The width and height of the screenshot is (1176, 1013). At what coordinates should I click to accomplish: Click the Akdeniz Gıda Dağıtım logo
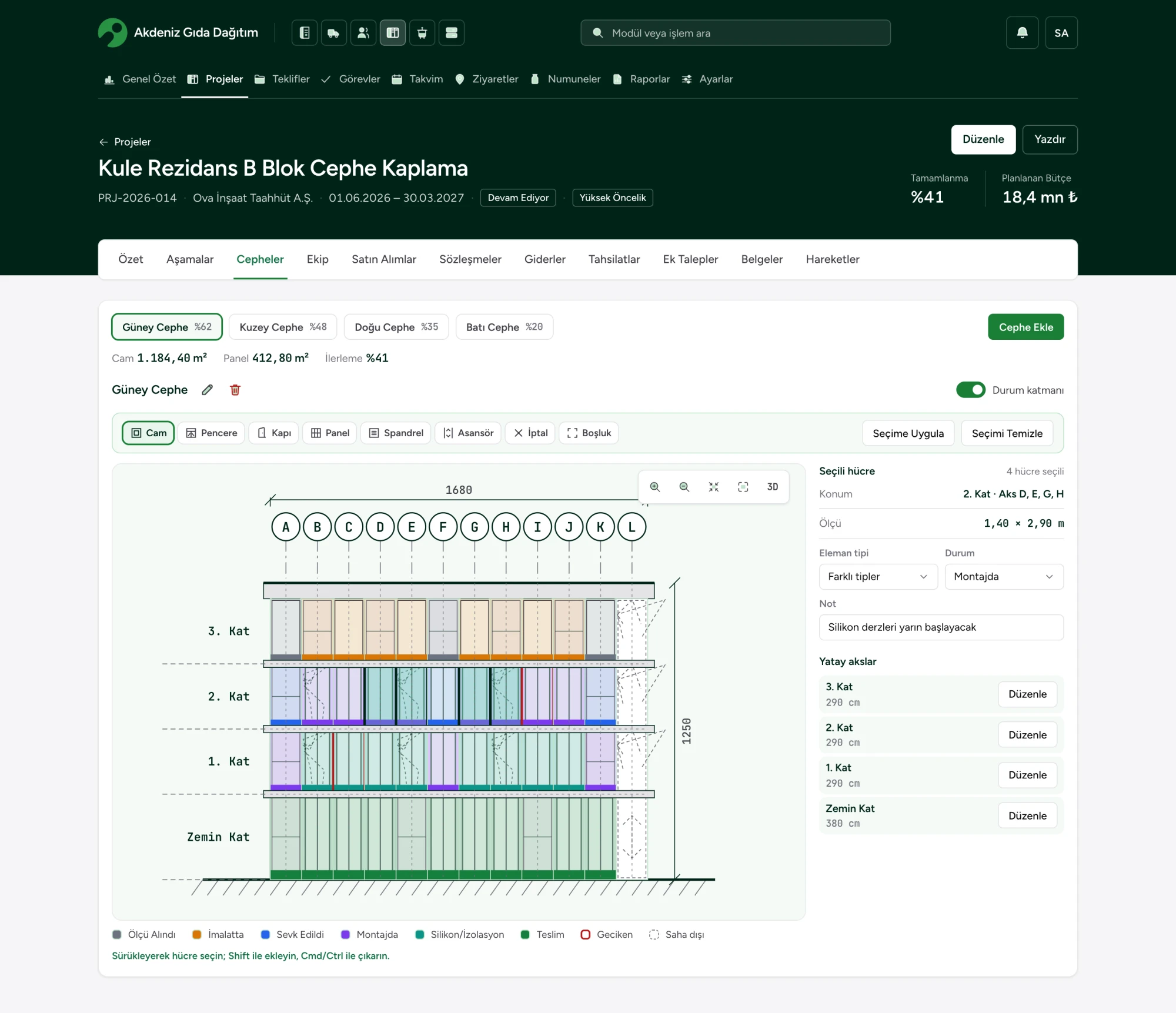[x=112, y=33]
